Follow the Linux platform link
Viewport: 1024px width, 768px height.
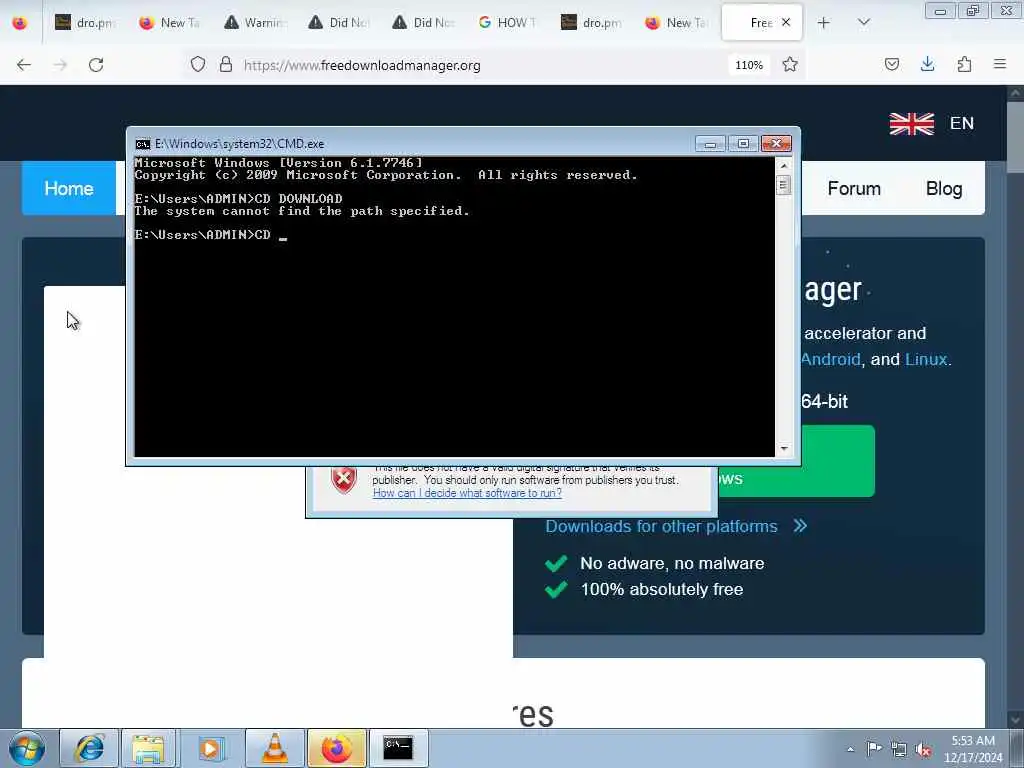(925, 359)
